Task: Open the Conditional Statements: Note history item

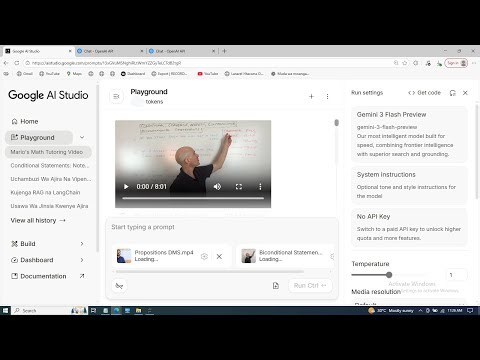Action: click(x=49, y=166)
